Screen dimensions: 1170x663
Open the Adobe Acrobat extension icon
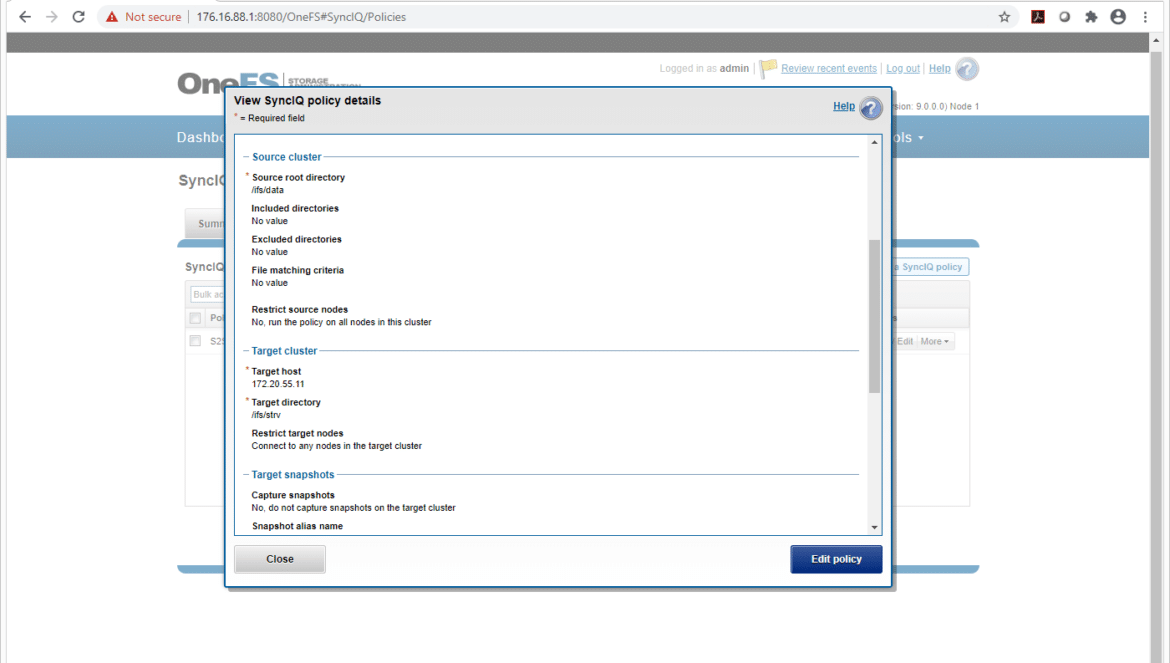tap(1038, 16)
